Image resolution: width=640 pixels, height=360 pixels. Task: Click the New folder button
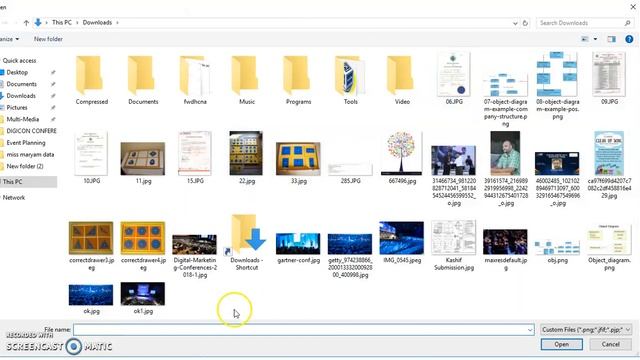click(48, 39)
